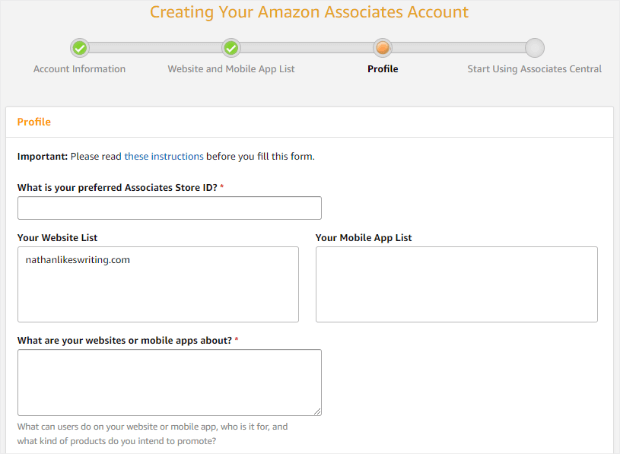Click the progress bar between Account Information and Website steps
The width and height of the screenshot is (620, 454).
coord(155,48)
